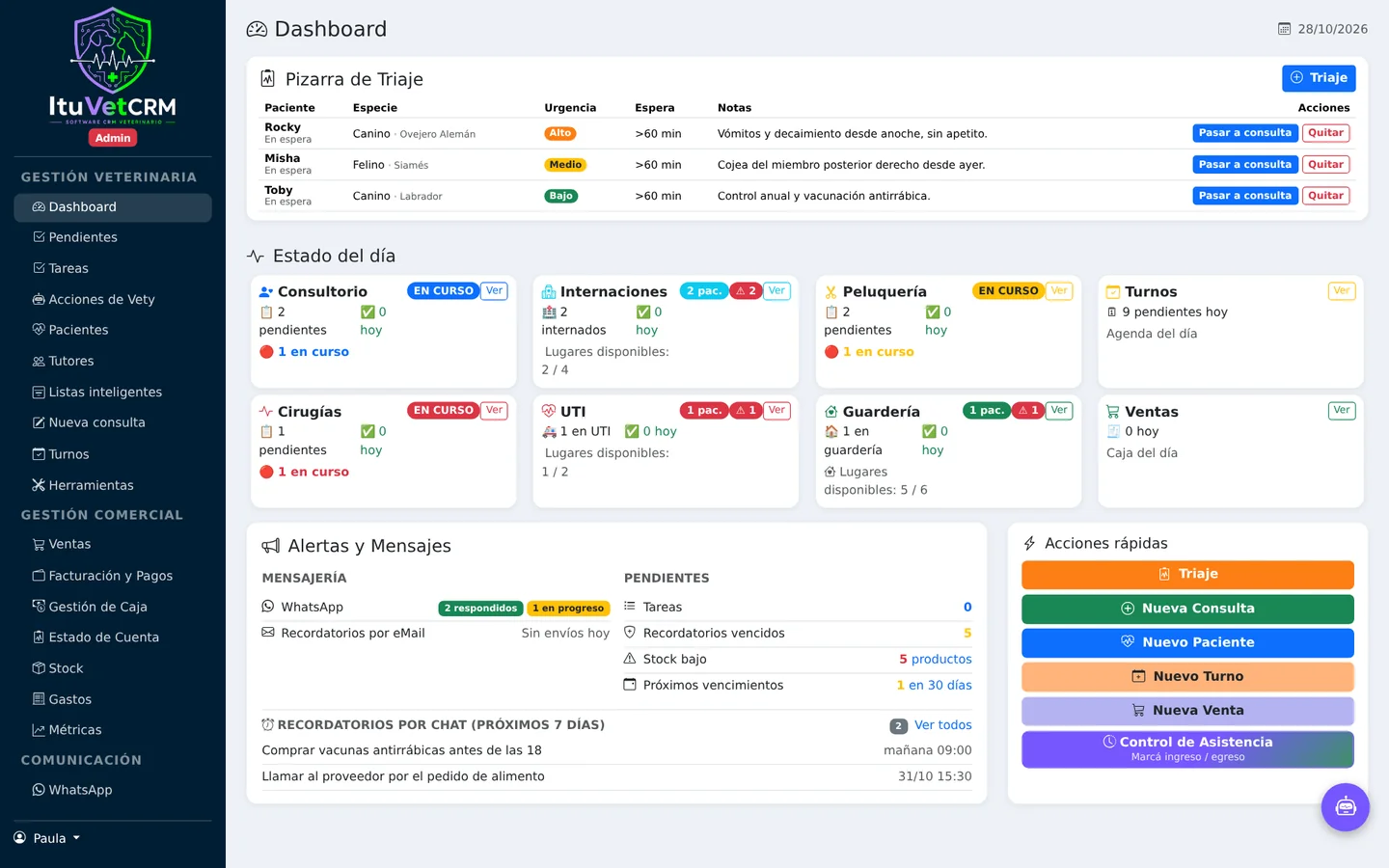The image size is (1389, 868).
Task: Click the Recordatorios vencidos shield icon
Action: 630,633
